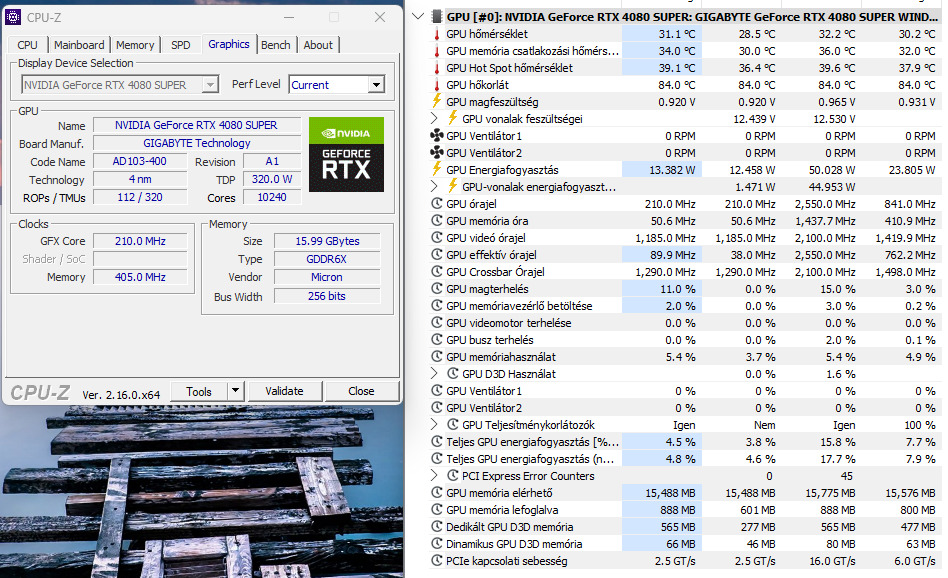Click gauge icon beside GPU memóriavezérlő betöltése
The width and height of the screenshot is (948, 578).
click(437, 306)
